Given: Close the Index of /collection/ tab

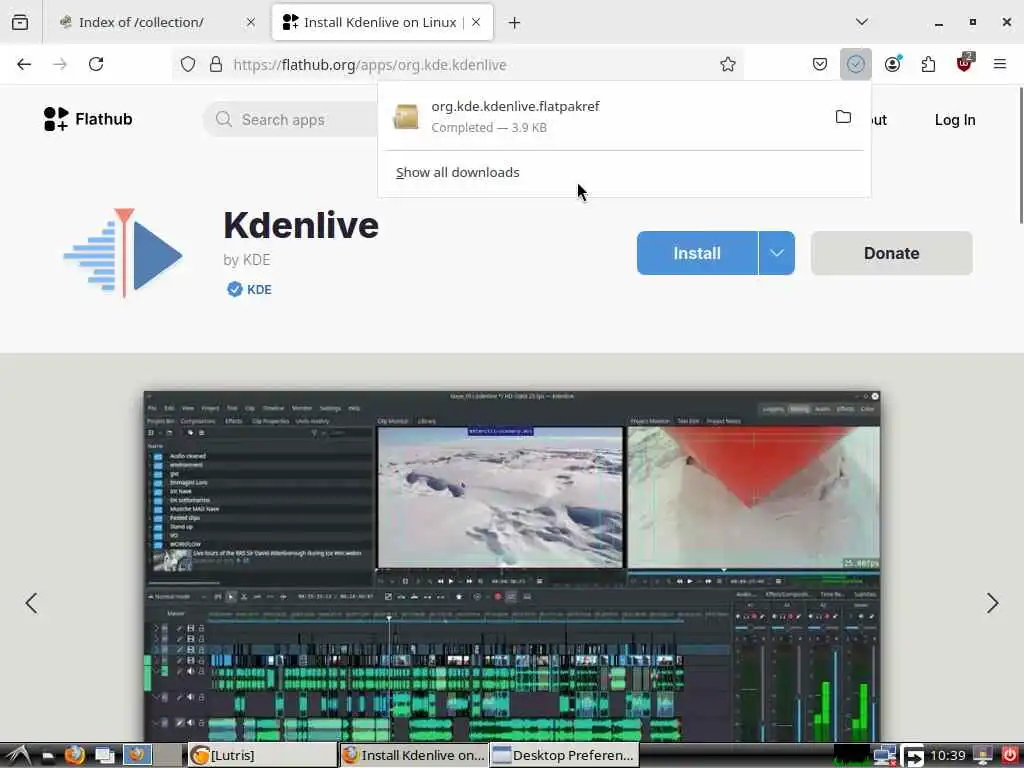Looking at the screenshot, I should coord(251,22).
